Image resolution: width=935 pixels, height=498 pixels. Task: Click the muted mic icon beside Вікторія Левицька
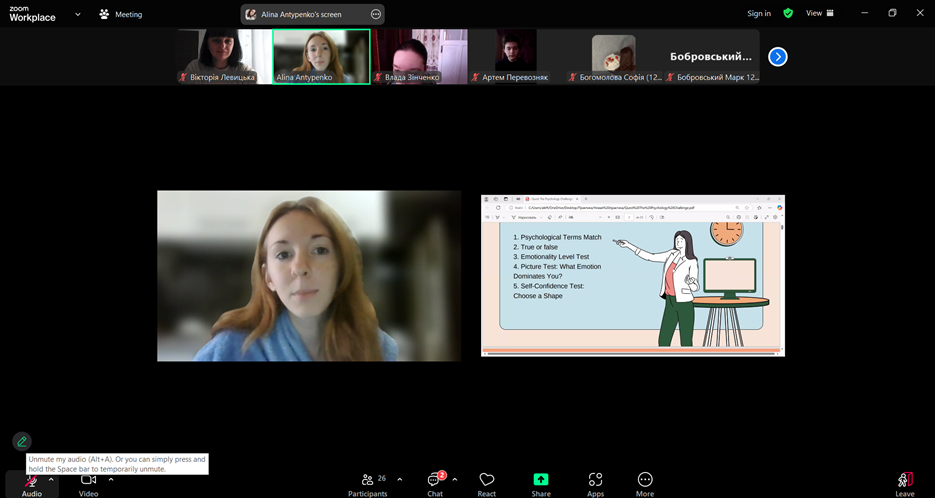[x=183, y=77]
